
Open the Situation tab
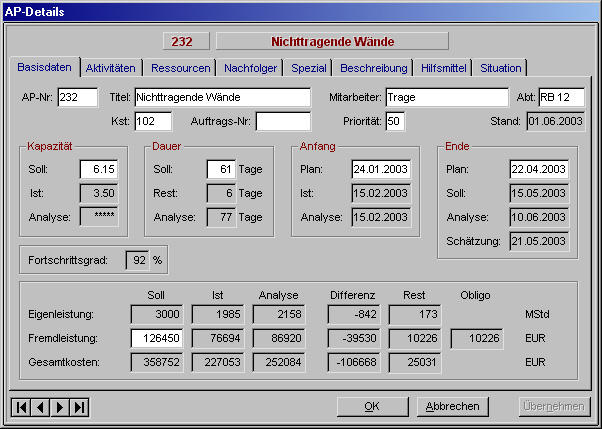pyautogui.click(x=500, y=68)
